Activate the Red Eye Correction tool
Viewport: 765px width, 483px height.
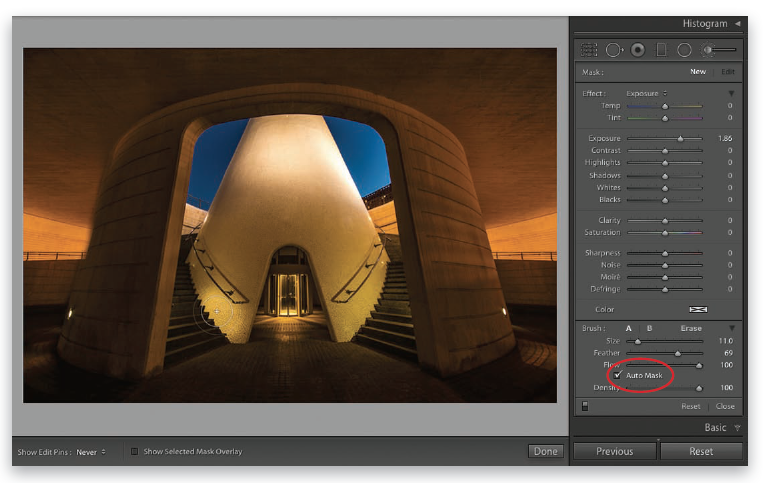[x=637, y=49]
